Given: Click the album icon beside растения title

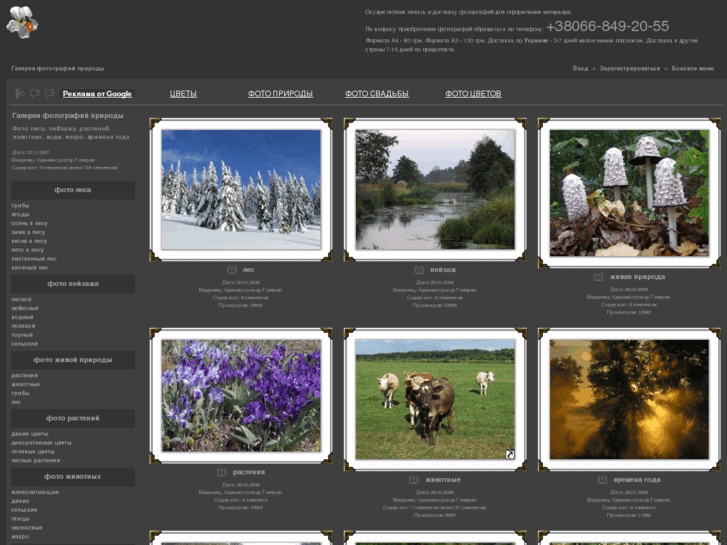Looking at the screenshot, I should coord(222,472).
